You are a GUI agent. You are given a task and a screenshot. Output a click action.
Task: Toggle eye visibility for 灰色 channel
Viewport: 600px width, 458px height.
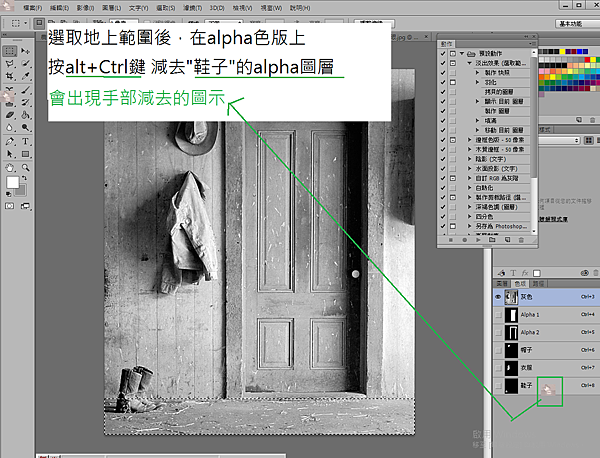tap(498, 297)
